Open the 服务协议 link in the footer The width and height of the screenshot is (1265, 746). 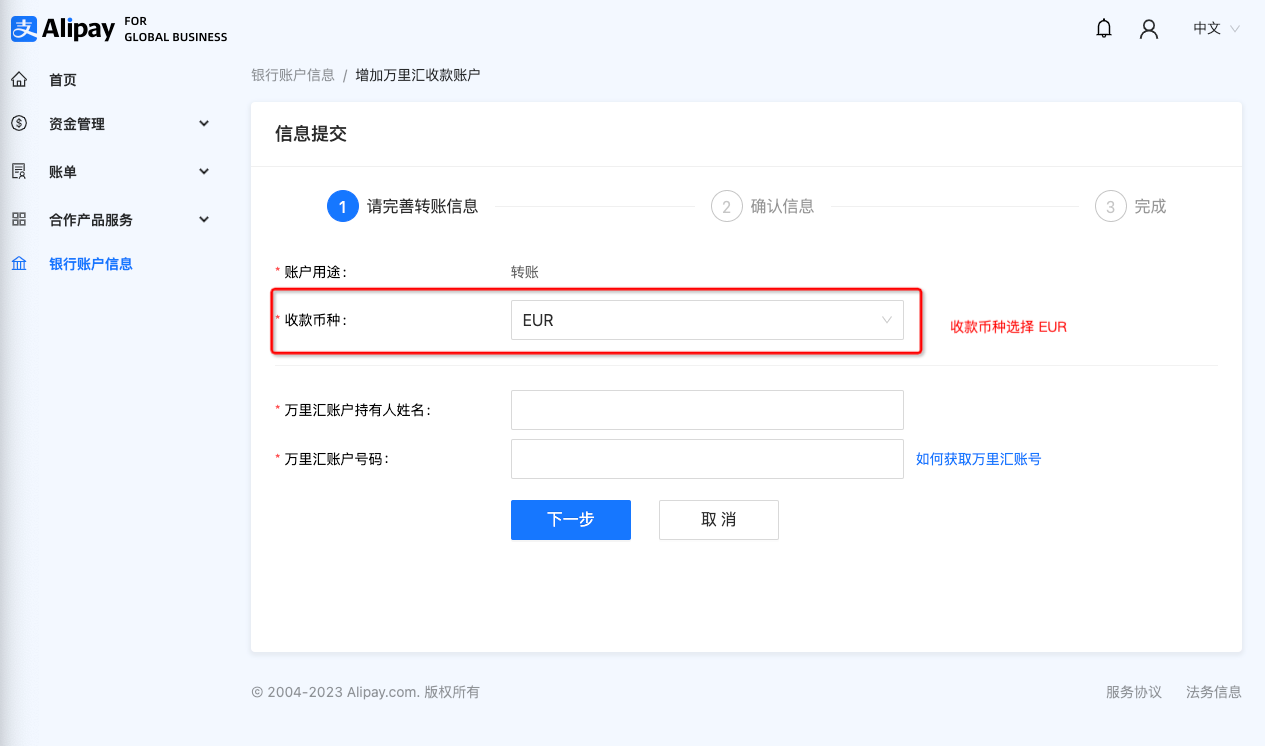[1134, 691]
